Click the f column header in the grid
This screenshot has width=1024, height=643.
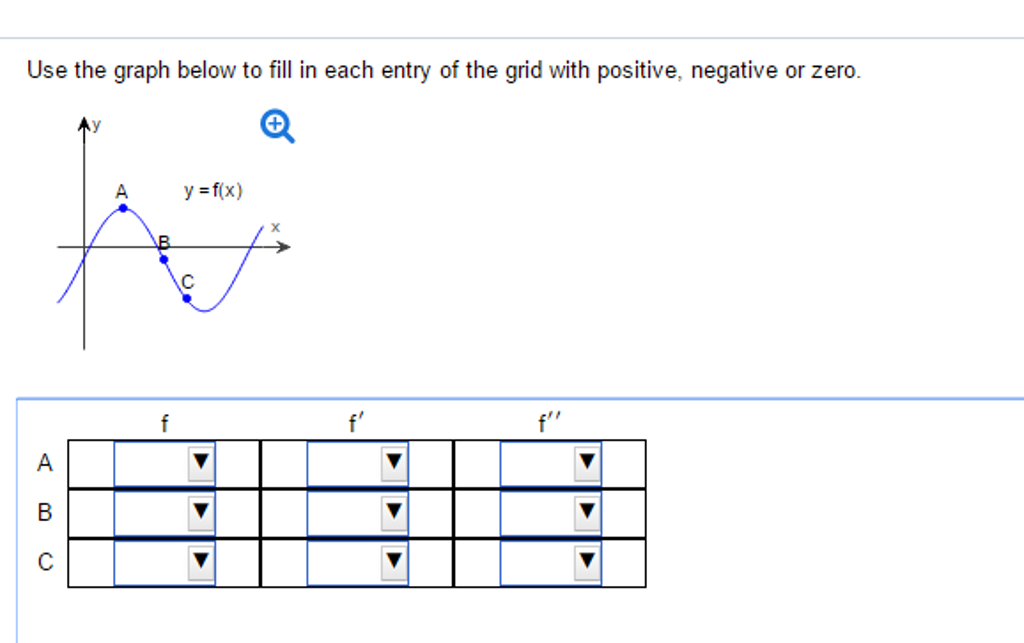(165, 424)
